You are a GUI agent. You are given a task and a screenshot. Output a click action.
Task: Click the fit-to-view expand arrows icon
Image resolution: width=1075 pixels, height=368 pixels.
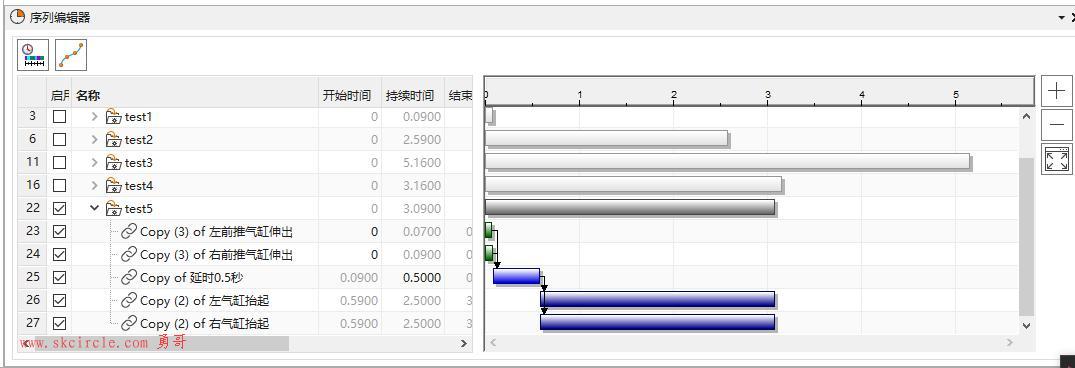[x=1056, y=159]
